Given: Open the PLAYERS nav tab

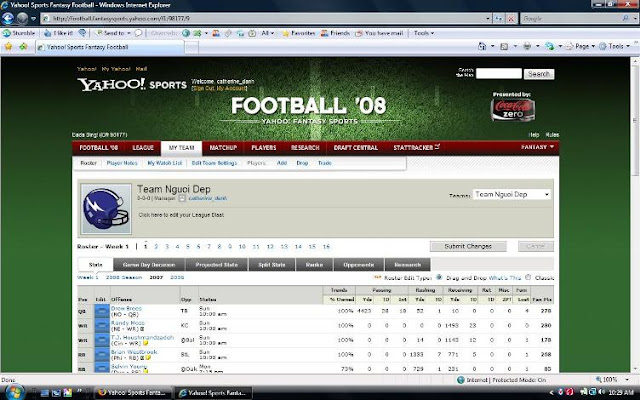Looking at the screenshot, I should coord(264,148).
